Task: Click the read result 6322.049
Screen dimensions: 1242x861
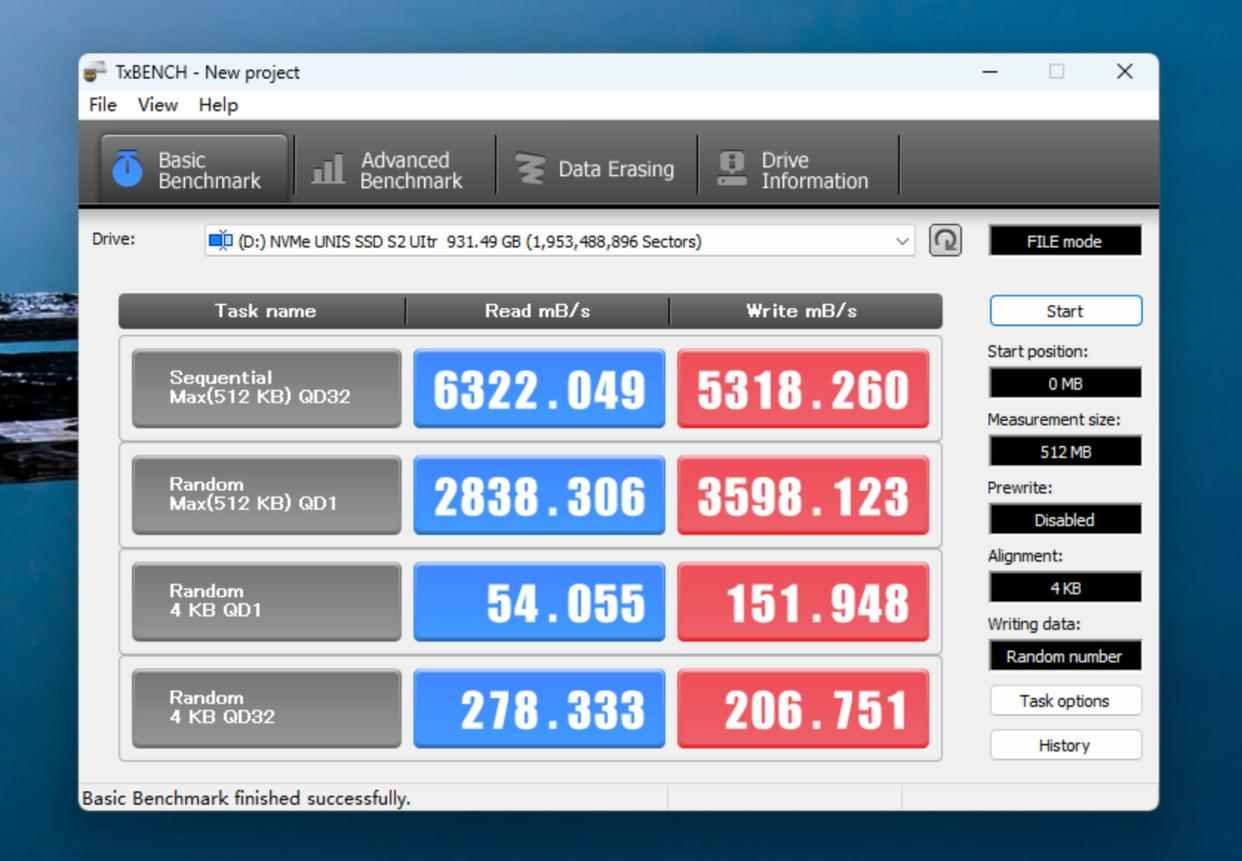Action: 539,388
